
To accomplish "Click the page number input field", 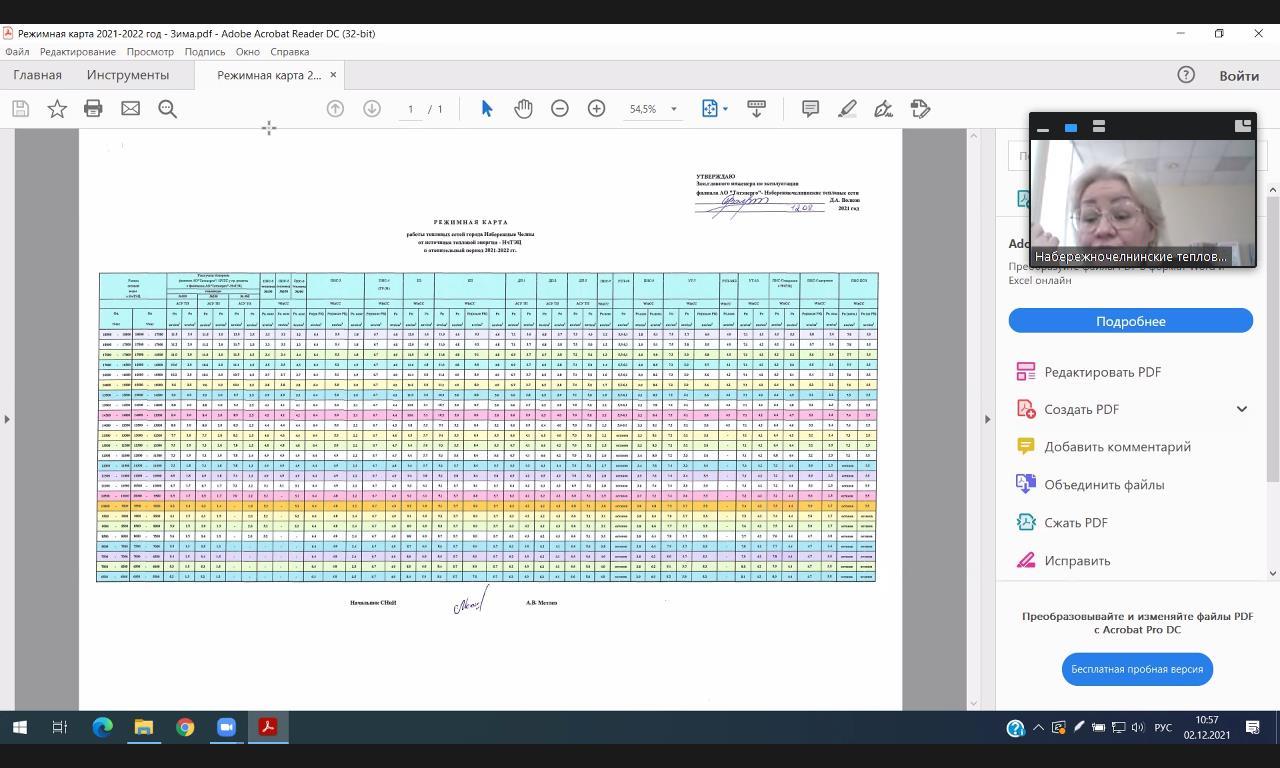I will point(411,109).
